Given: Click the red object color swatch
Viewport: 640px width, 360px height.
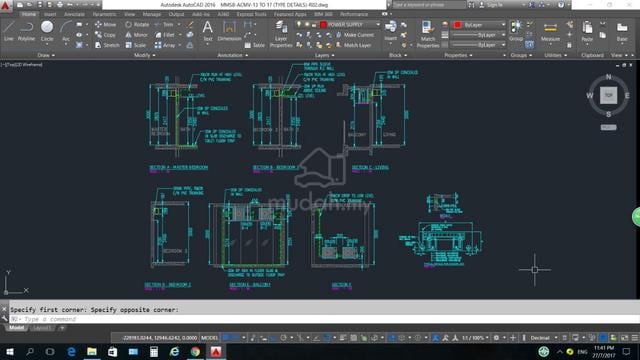Looking at the screenshot, I should 458,25.
